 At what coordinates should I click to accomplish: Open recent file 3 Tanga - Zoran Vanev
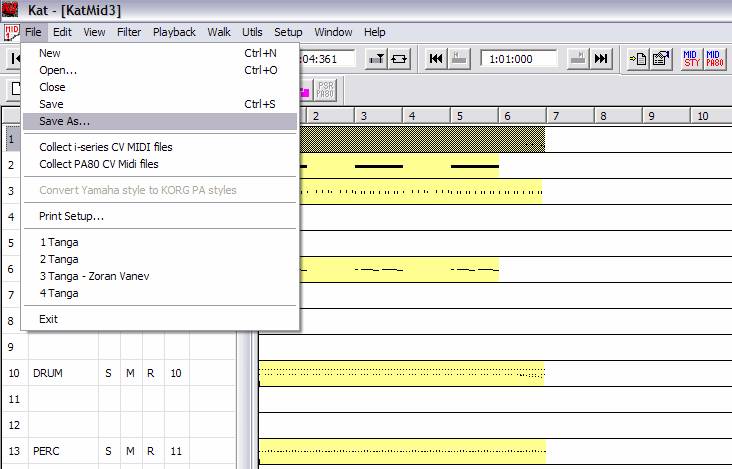coord(160,276)
